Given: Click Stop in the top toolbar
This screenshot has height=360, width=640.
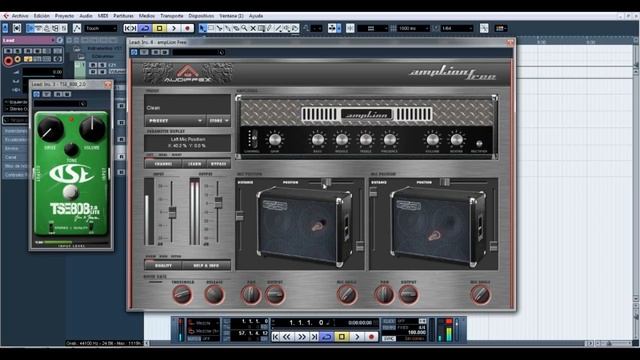Looking at the screenshot, I should (x=160, y=28).
